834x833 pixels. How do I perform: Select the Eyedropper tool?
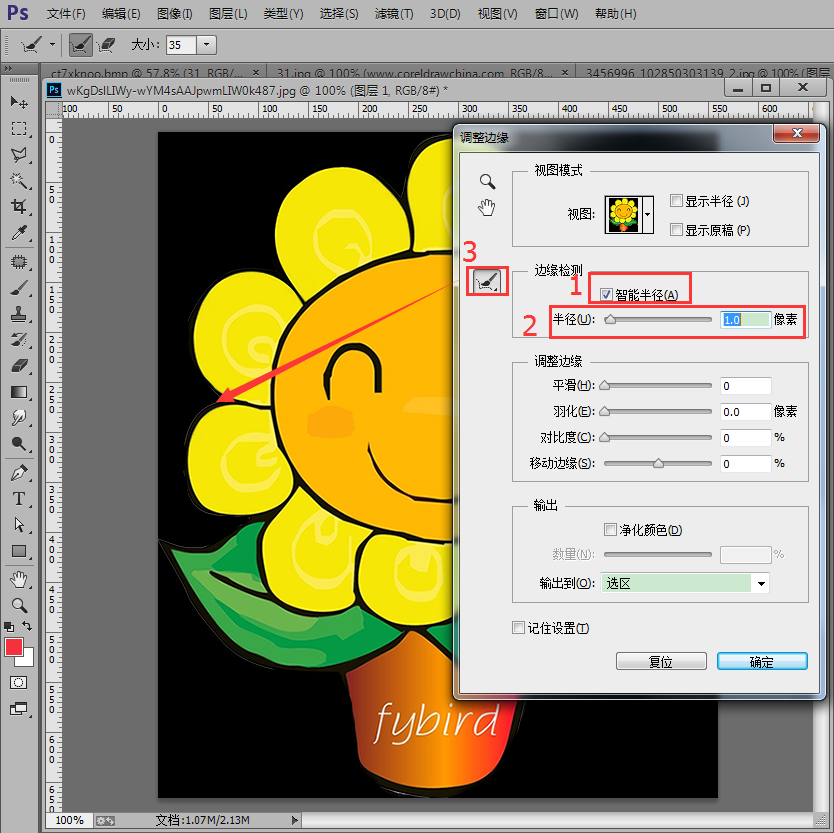click(x=19, y=232)
